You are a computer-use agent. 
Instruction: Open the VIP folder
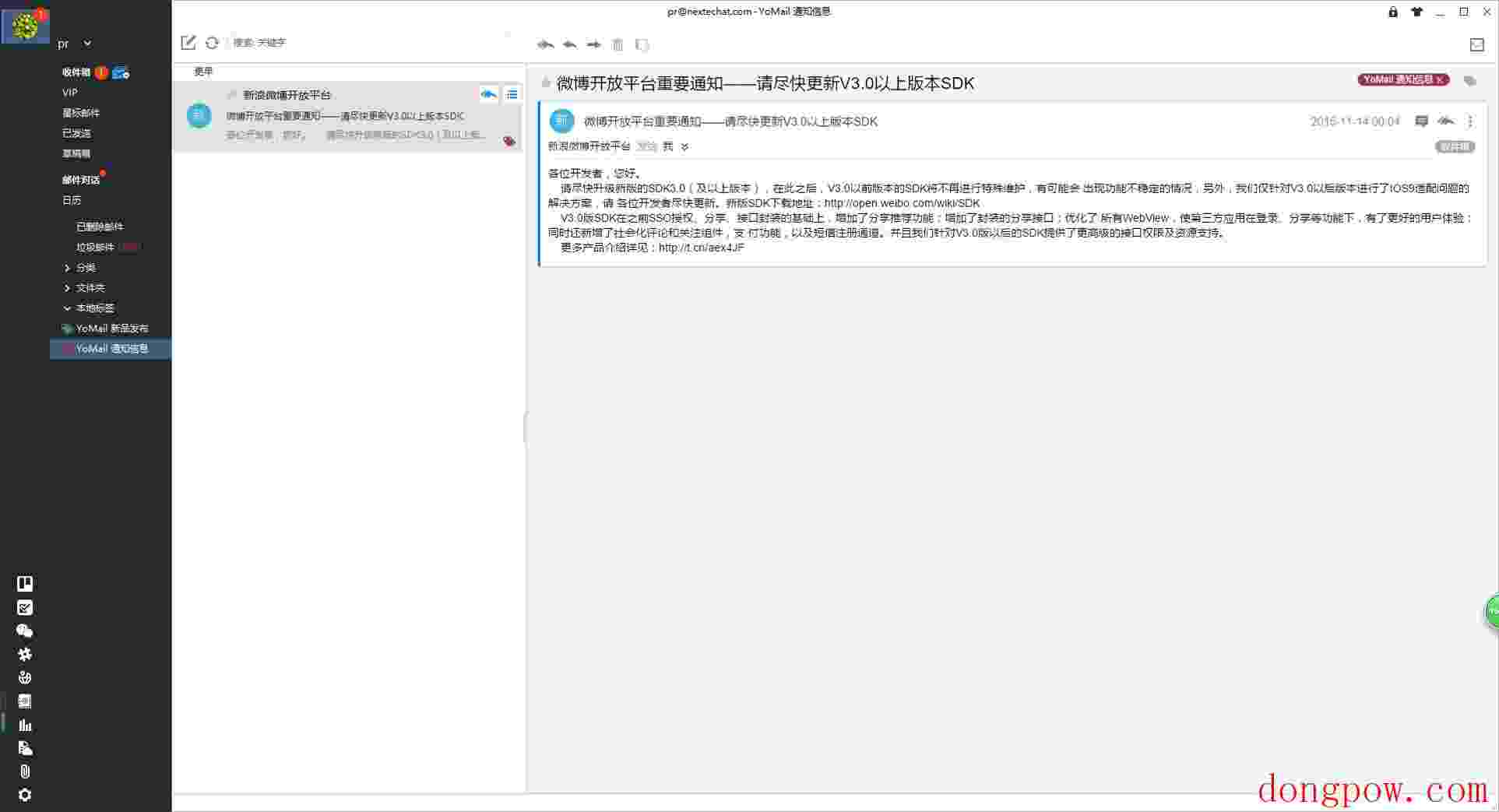pyautogui.click(x=70, y=93)
